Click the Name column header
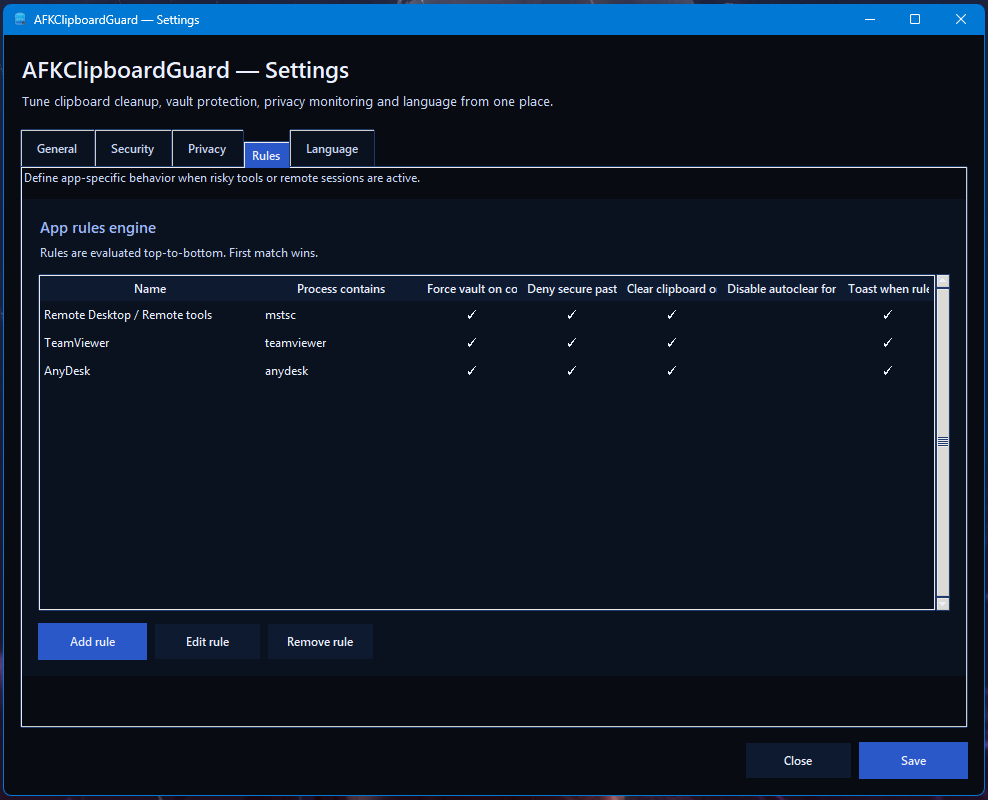The height and width of the screenshot is (800, 988). [x=150, y=289]
